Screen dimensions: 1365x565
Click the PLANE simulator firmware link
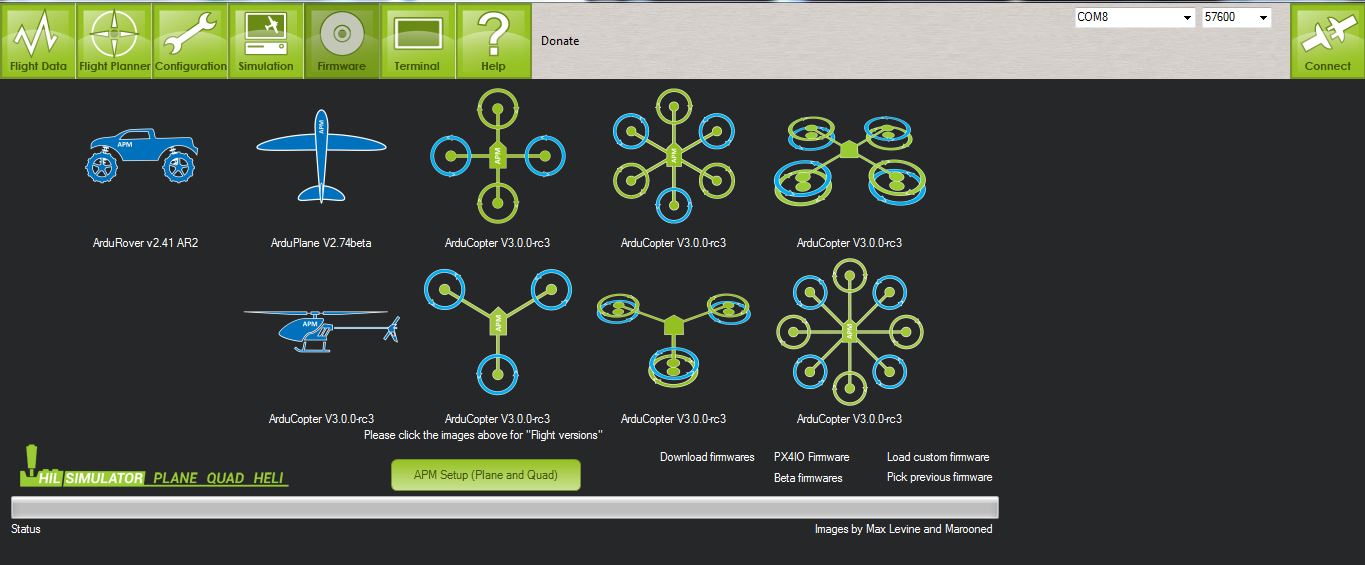point(175,479)
